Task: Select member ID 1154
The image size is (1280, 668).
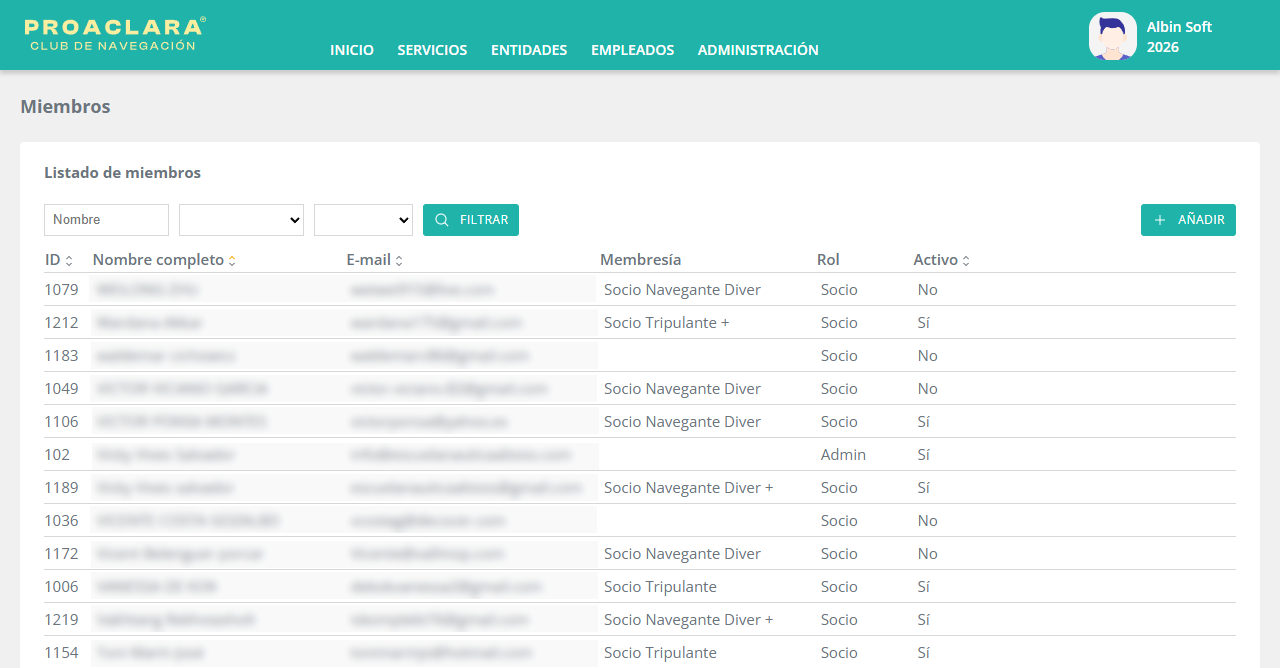Action: (61, 653)
